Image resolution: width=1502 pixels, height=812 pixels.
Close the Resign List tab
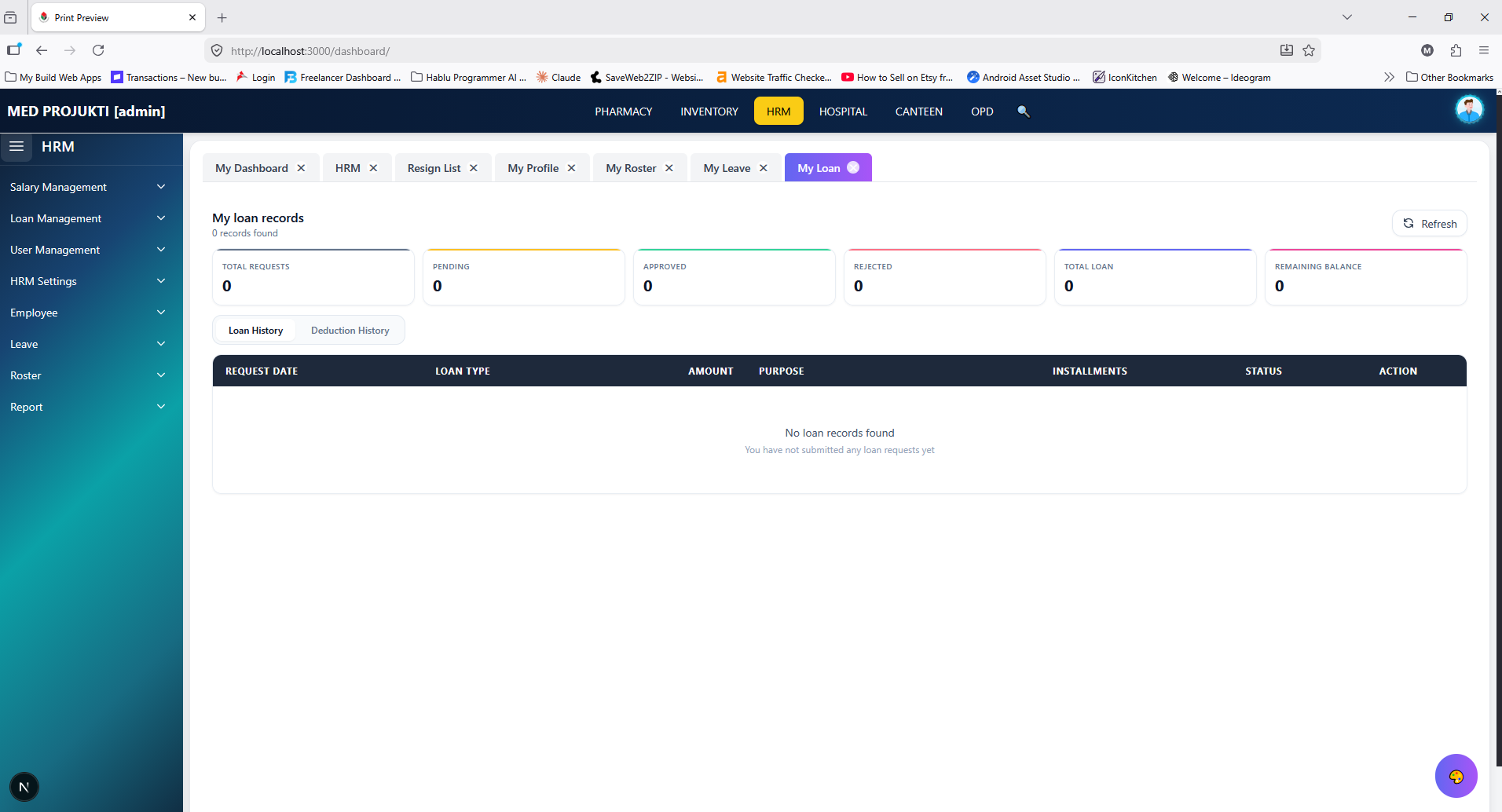474,168
